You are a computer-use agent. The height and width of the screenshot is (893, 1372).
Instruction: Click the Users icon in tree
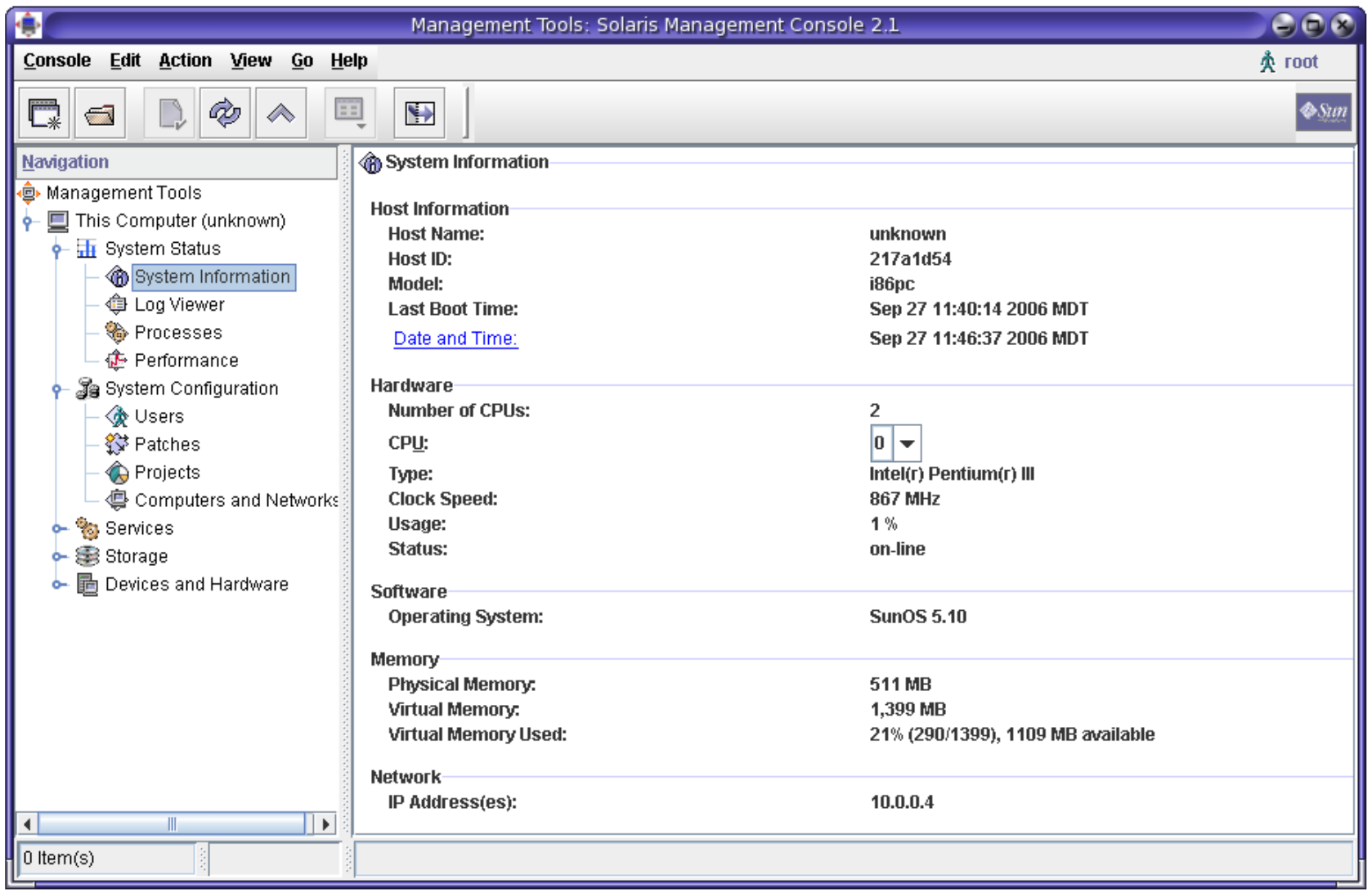pos(117,416)
